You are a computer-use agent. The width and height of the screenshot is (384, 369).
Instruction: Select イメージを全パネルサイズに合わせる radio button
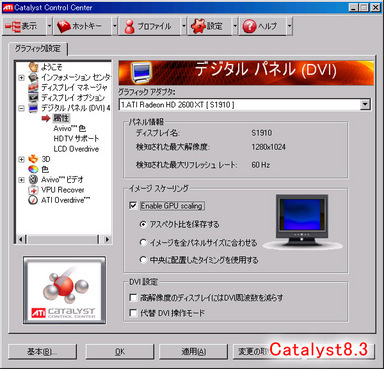click(x=143, y=242)
